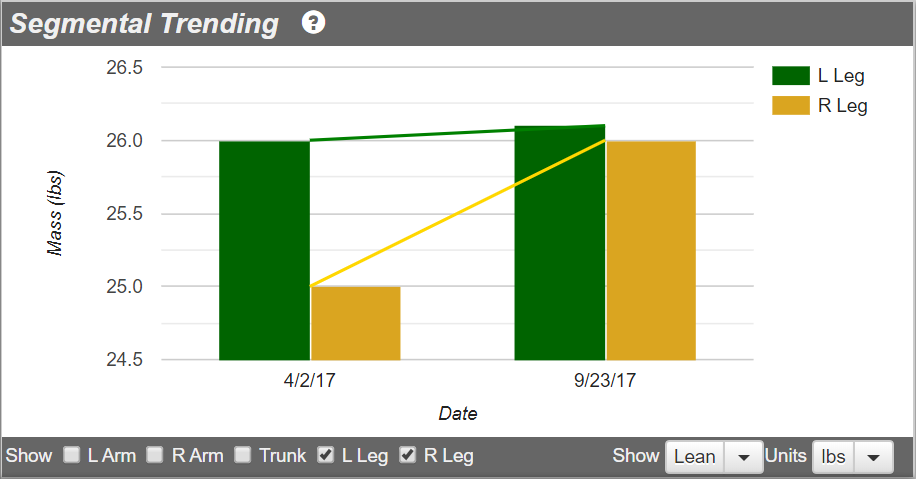
Task: Click the gold R Leg bar for 4/2/17
Action: pyautogui.click(x=356, y=323)
